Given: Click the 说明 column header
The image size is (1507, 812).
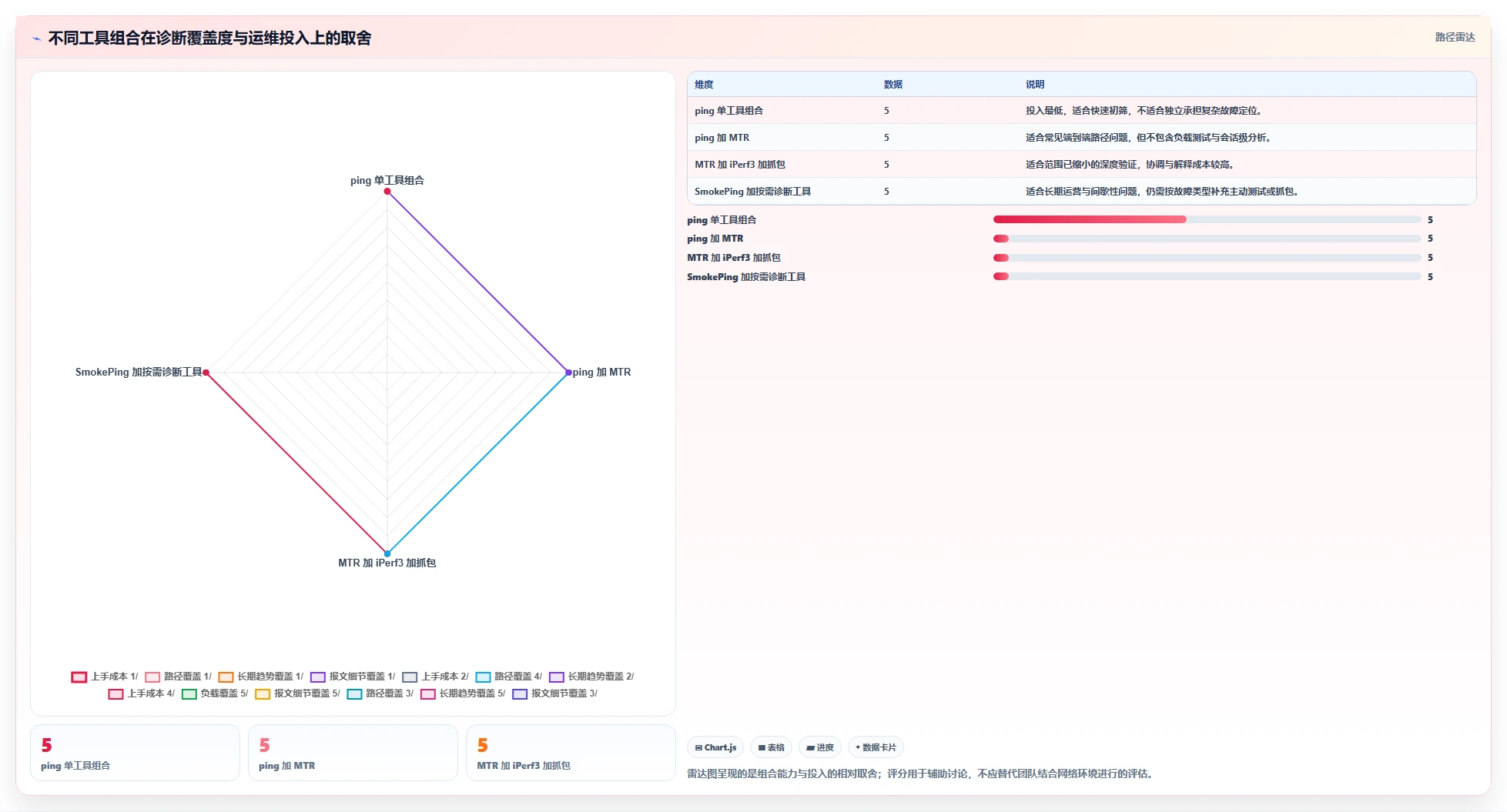Looking at the screenshot, I should [1035, 85].
